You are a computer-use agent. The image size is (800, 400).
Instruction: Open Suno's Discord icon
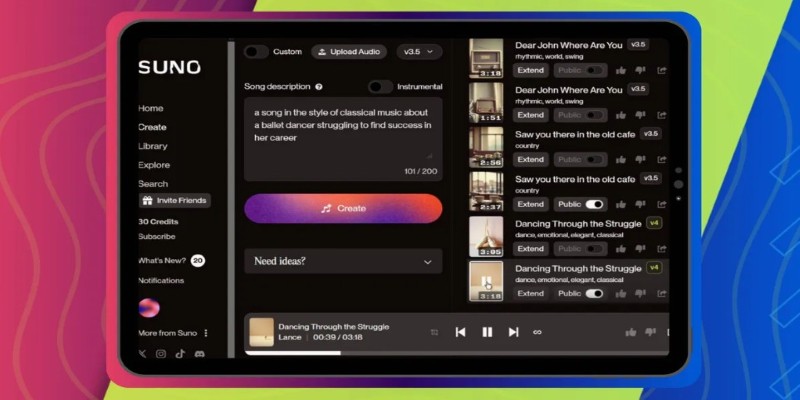(x=199, y=354)
